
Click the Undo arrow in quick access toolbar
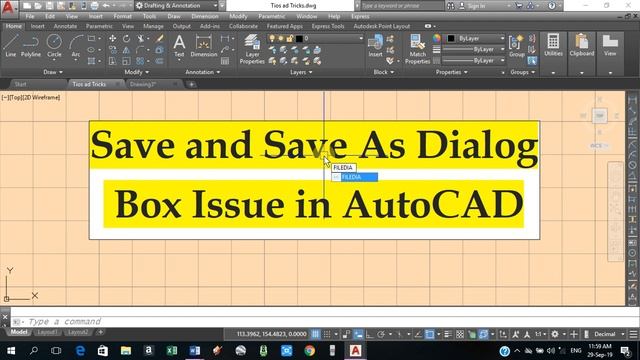click(106, 6)
